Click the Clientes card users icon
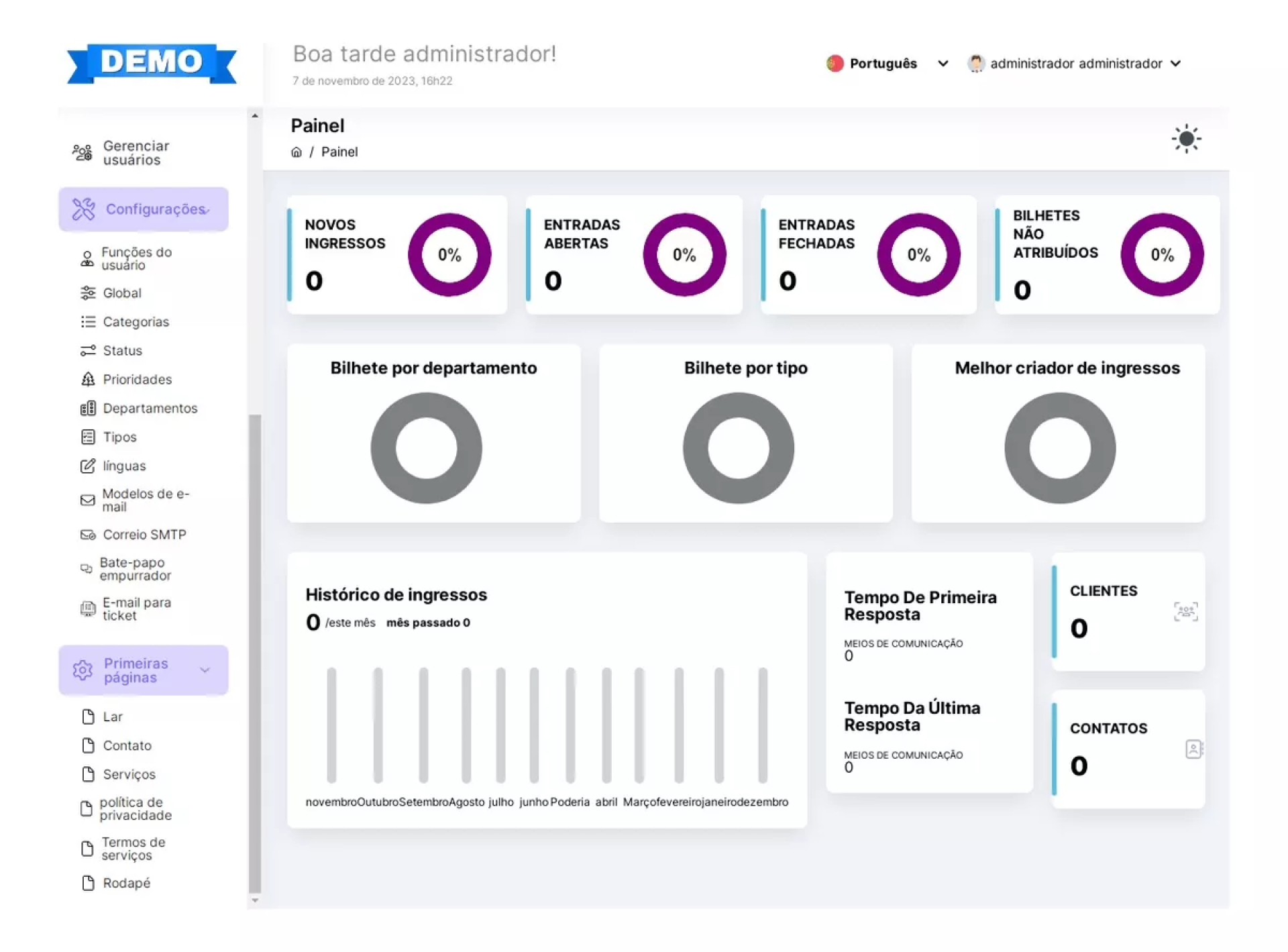1288x952 pixels. [x=1185, y=611]
